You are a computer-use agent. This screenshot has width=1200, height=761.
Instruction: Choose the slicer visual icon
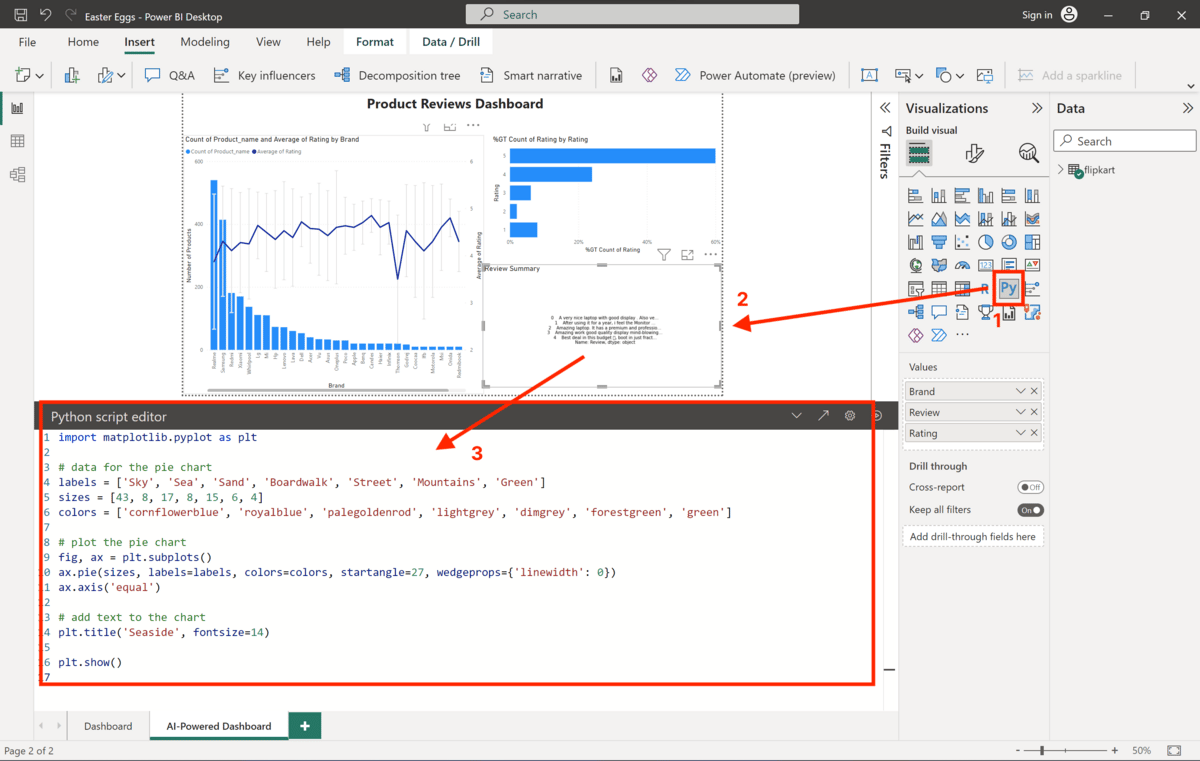(x=916, y=288)
